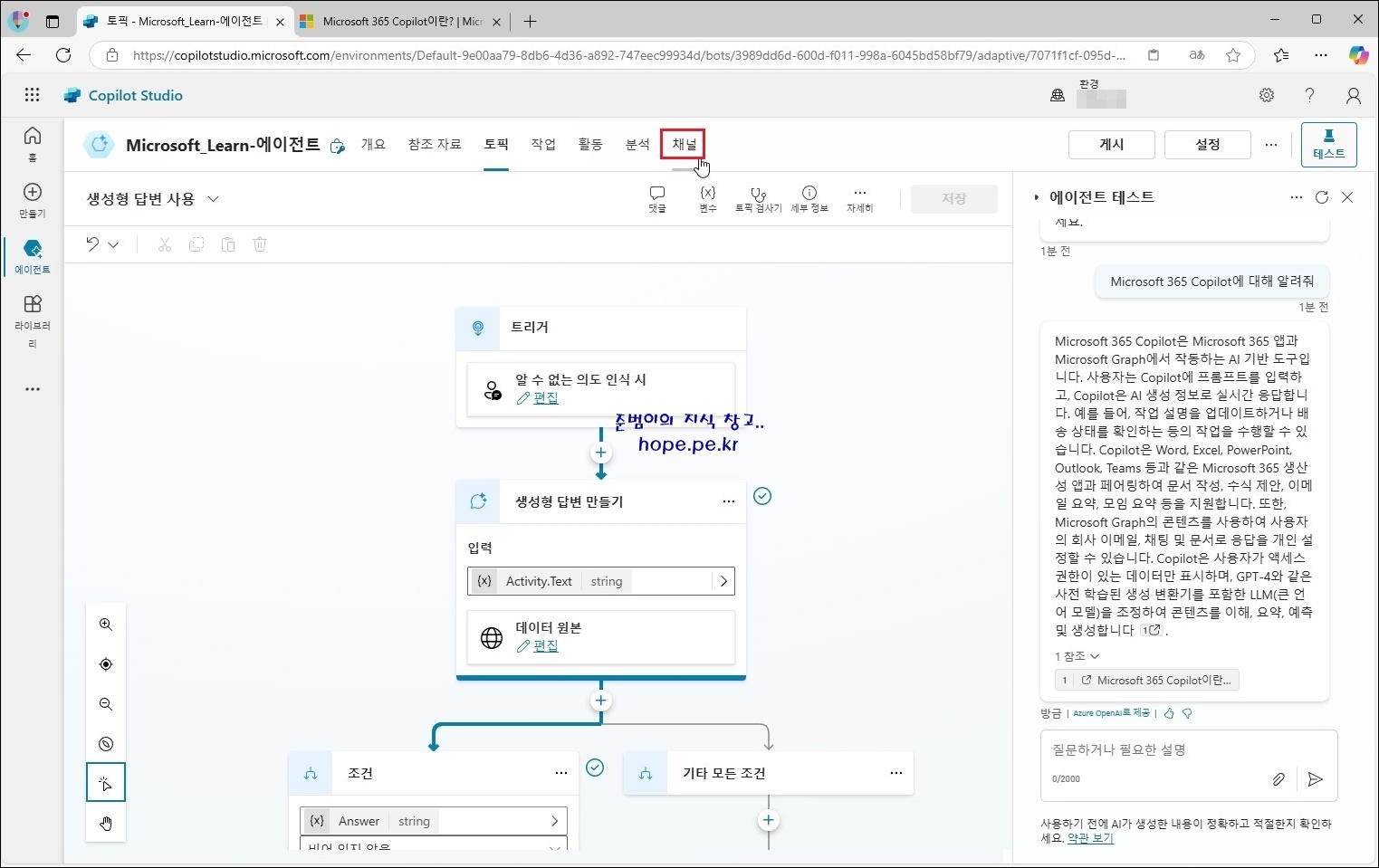
Task: Go to Home in left sidebar
Action: point(33,143)
